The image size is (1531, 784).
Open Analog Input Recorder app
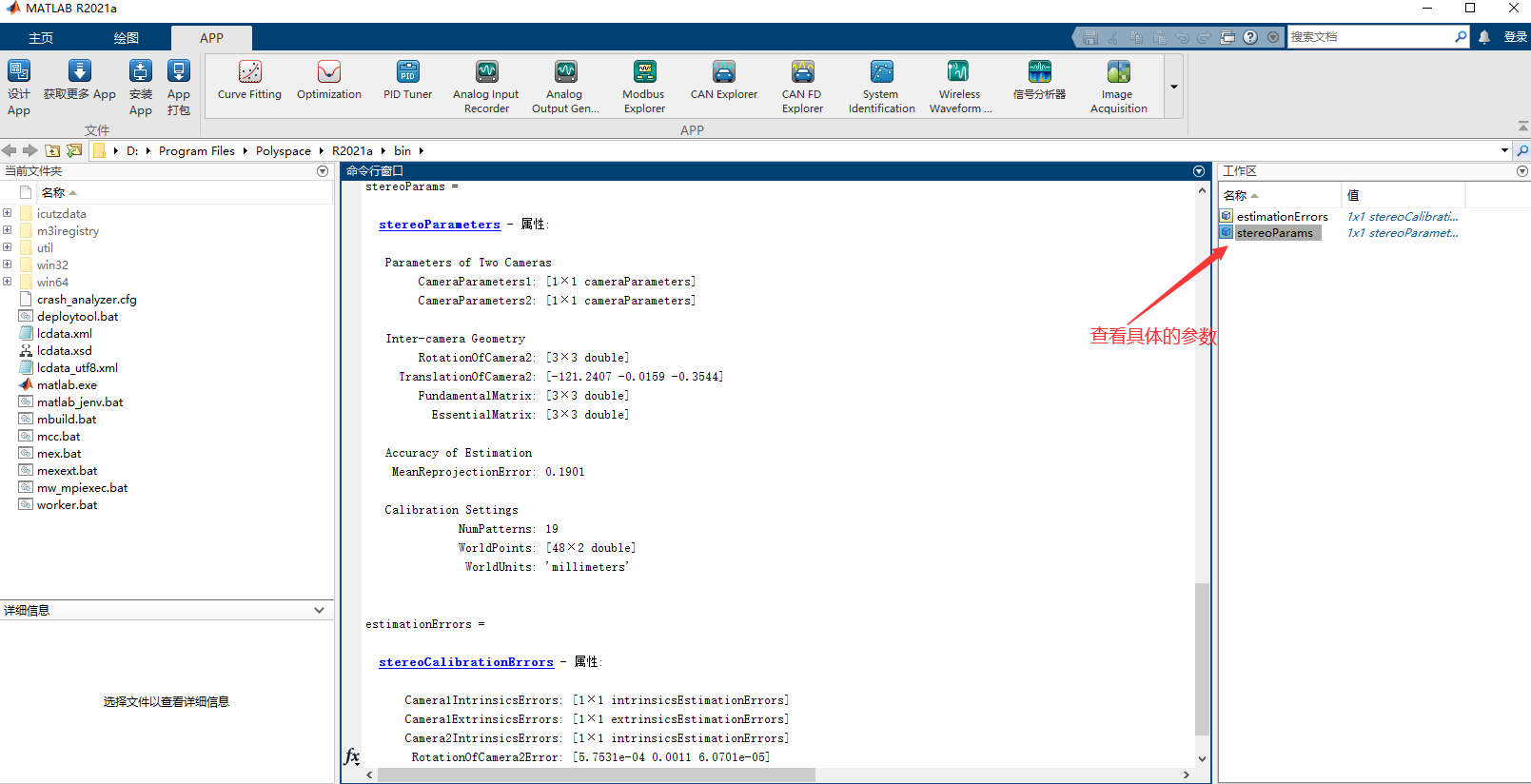click(x=486, y=88)
